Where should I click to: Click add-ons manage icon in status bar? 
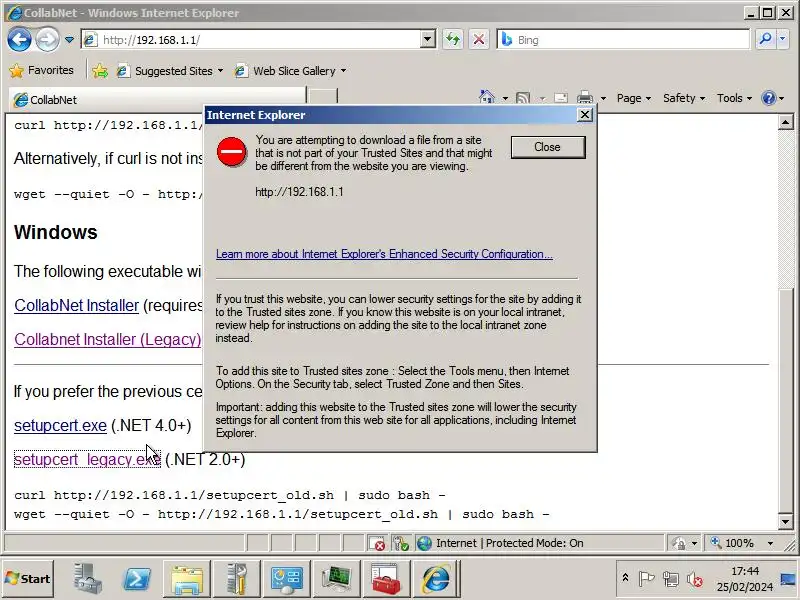401,543
